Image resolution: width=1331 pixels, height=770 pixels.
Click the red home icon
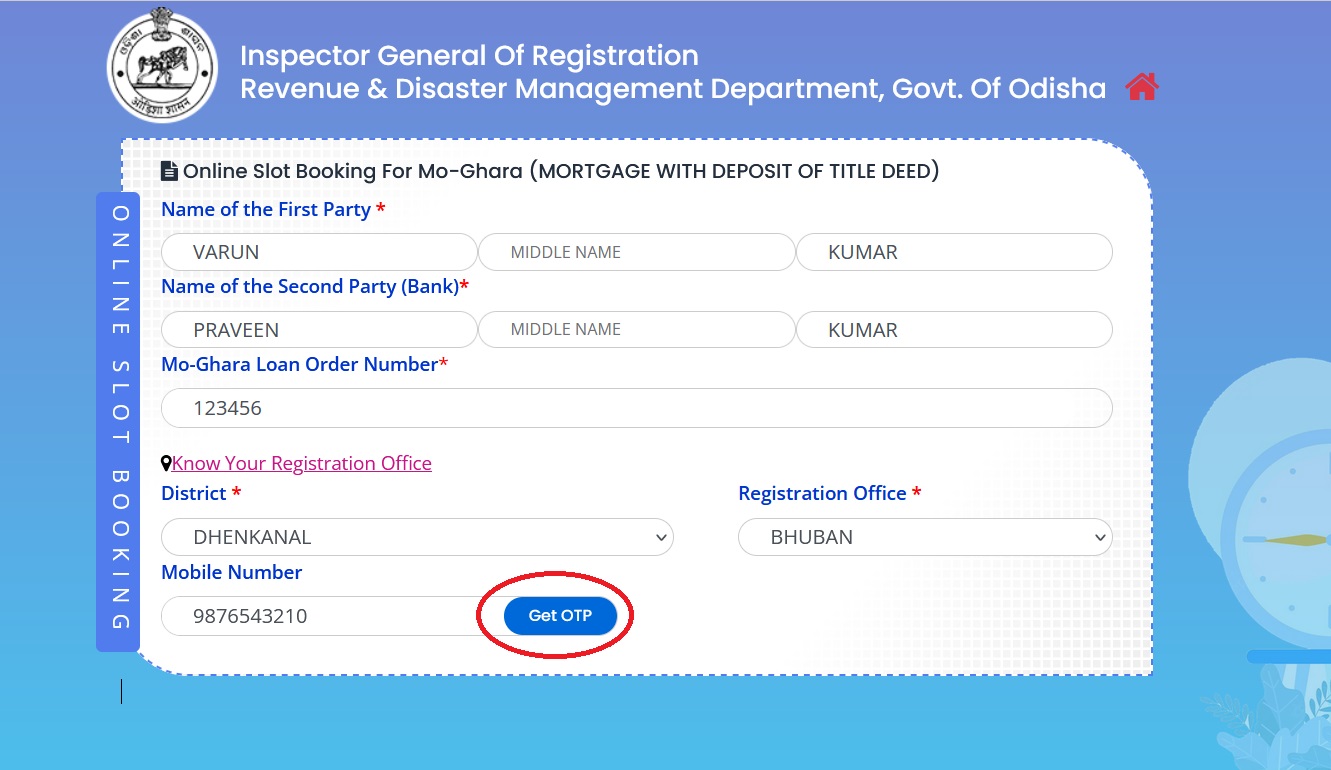1141,88
